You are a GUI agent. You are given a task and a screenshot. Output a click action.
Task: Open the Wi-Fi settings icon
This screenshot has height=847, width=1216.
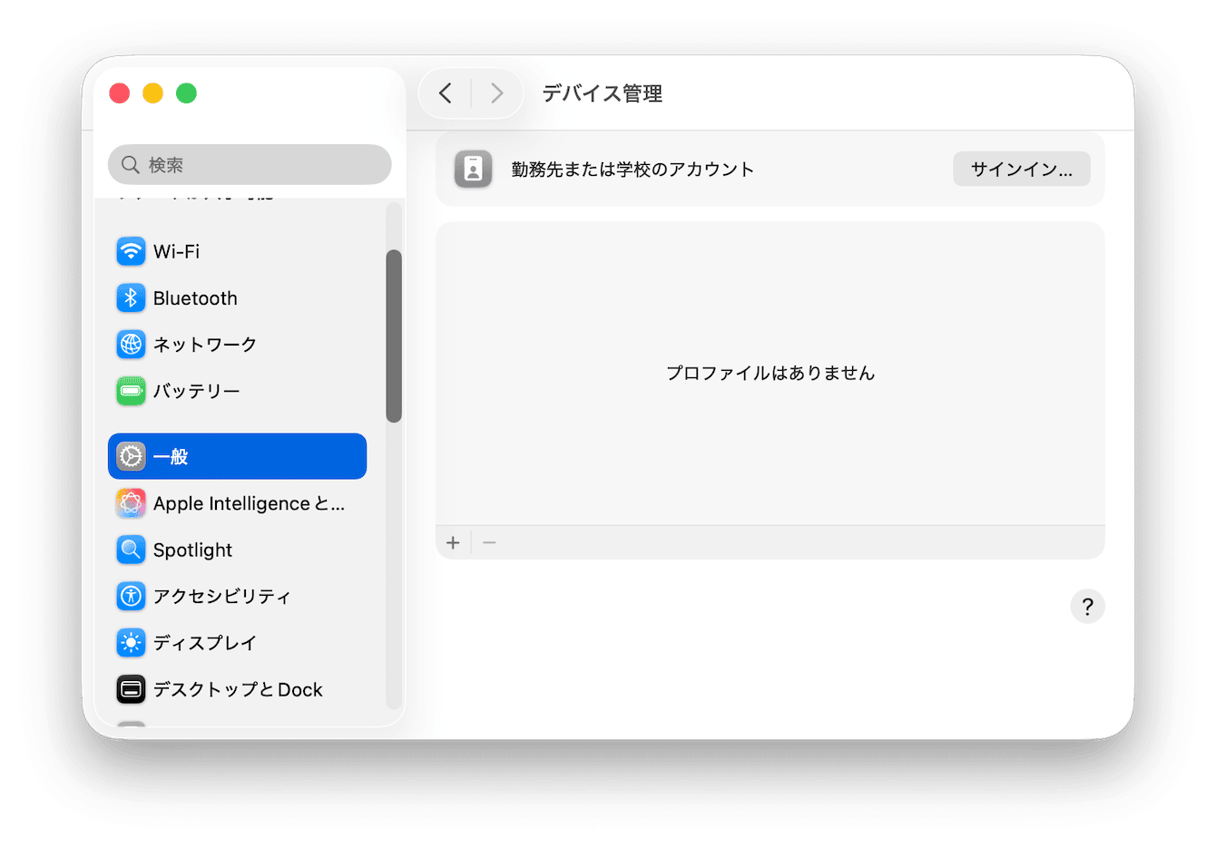coord(131,251)
